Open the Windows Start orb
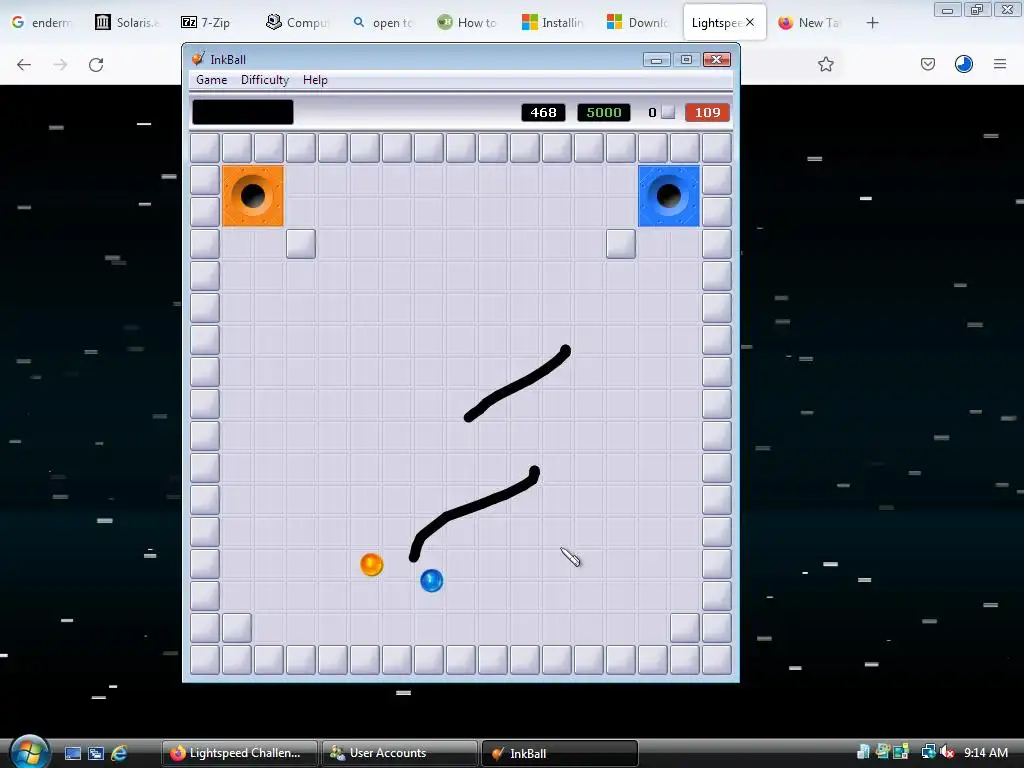1024x768 pixels. [x=29, y=752]
